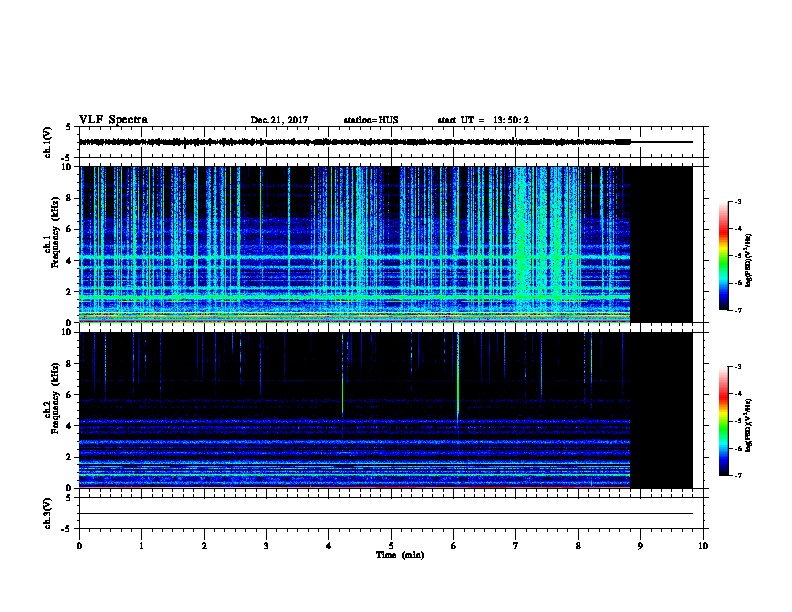Click time axis tick label "3"

266,546
